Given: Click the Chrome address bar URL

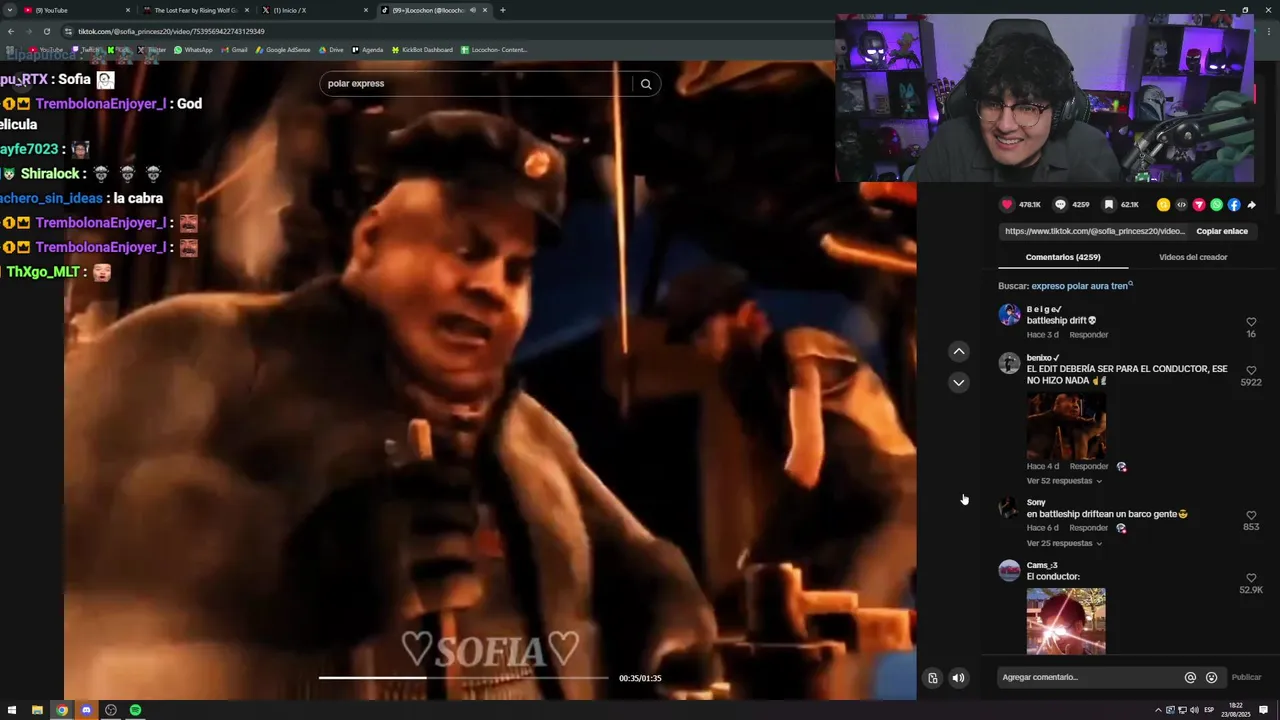Looking at the screenshot, I should [x=171, y=31].
